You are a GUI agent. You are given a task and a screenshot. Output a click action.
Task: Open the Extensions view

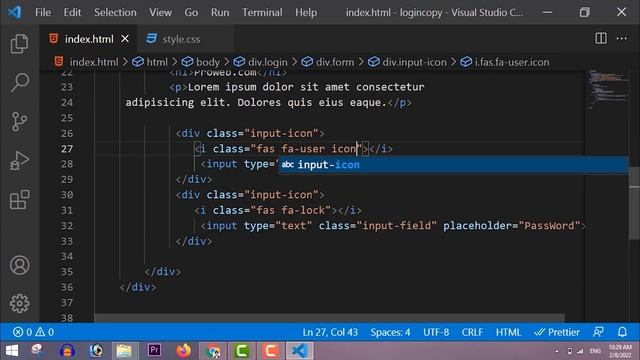[19, 200]
